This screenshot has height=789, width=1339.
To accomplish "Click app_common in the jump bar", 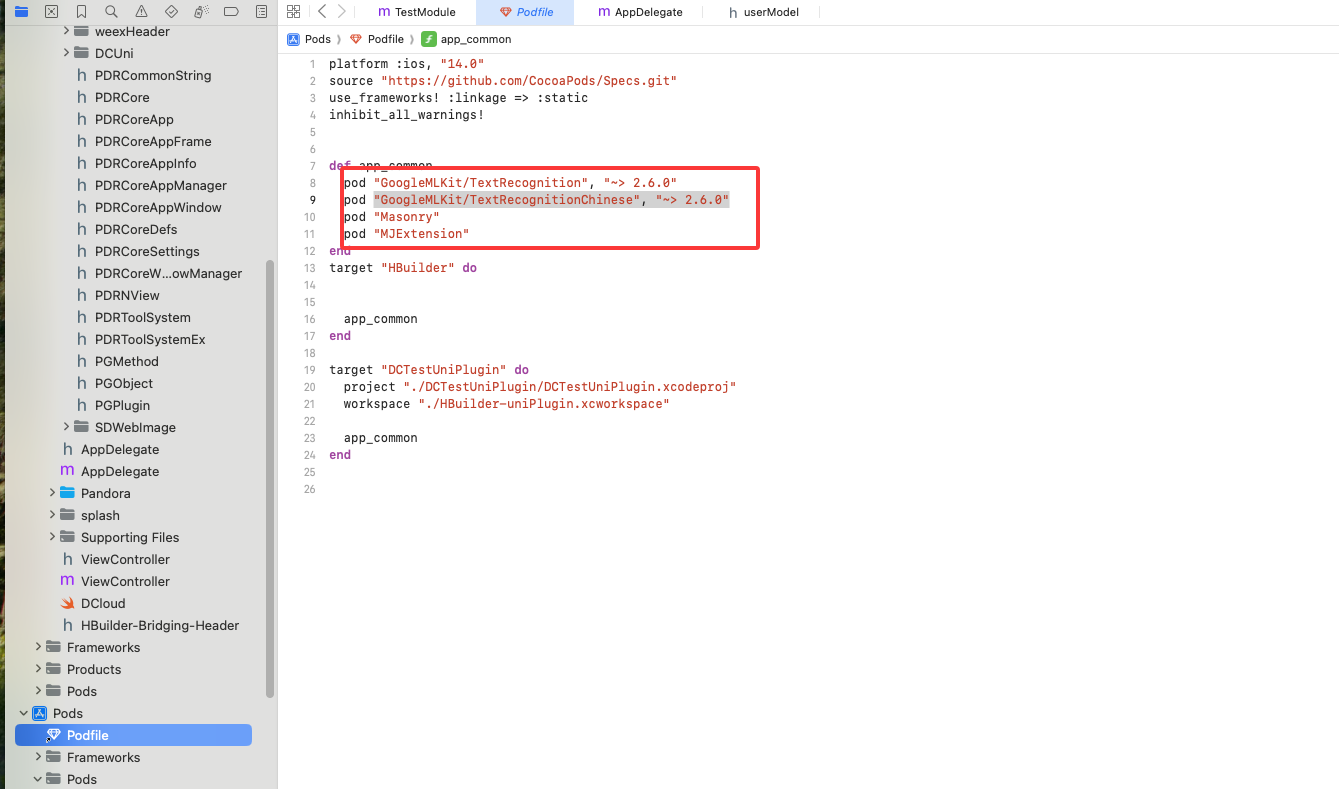I will click(x=475, y=39).
